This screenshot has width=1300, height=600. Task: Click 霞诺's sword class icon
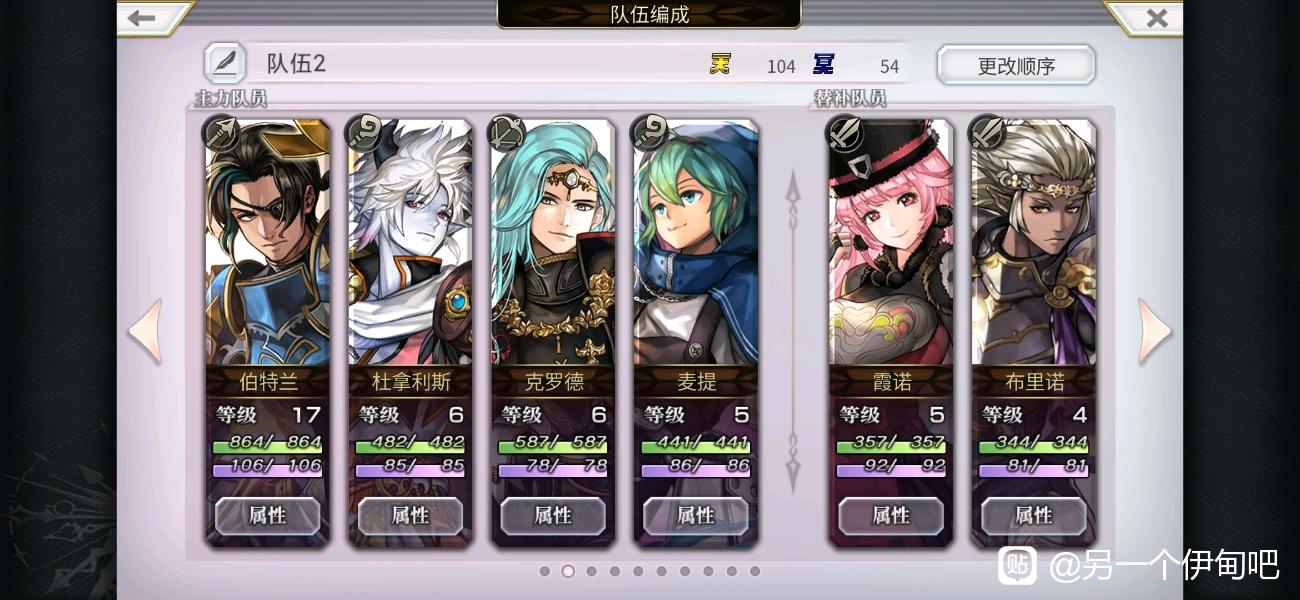click(844, 133)
